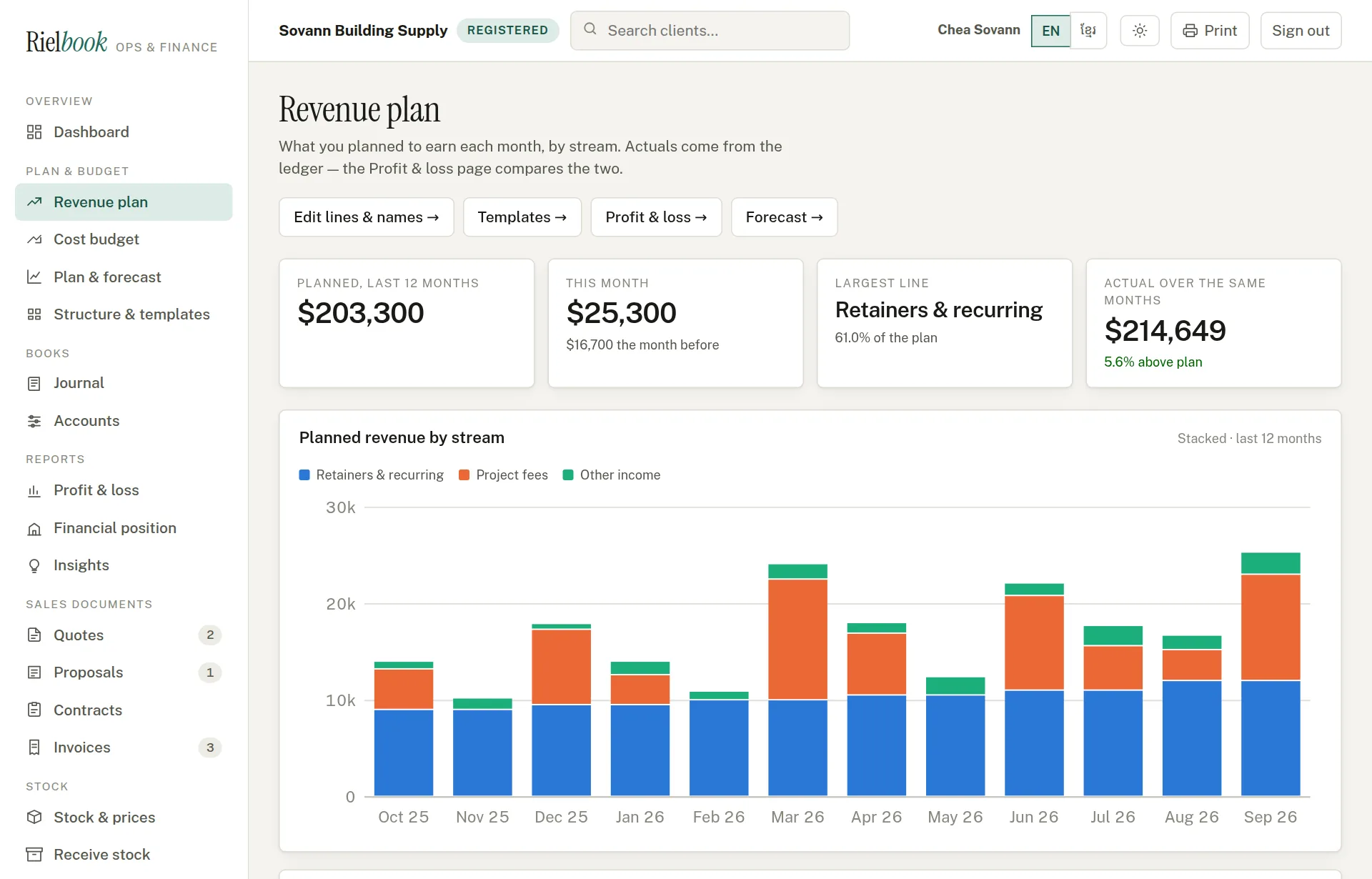Click the $203,300 planned value

[x=361, y=313]
